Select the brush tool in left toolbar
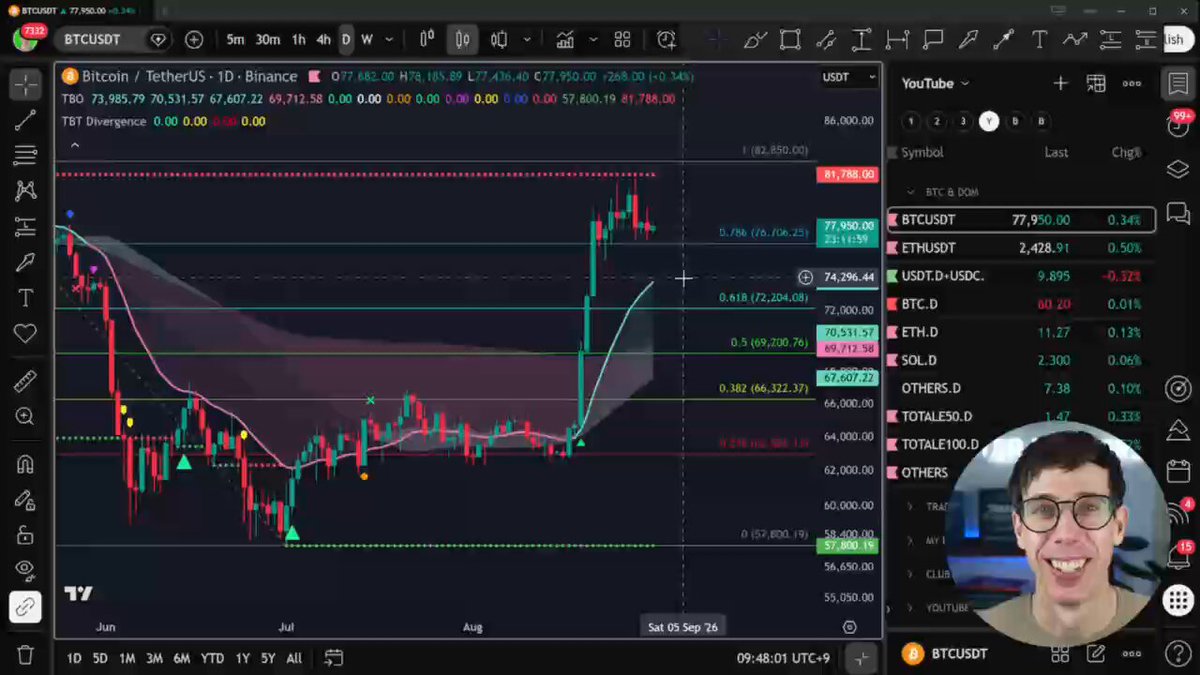Image resolution: width=1200 pixels, height=675 pixels. coord(25,263)
